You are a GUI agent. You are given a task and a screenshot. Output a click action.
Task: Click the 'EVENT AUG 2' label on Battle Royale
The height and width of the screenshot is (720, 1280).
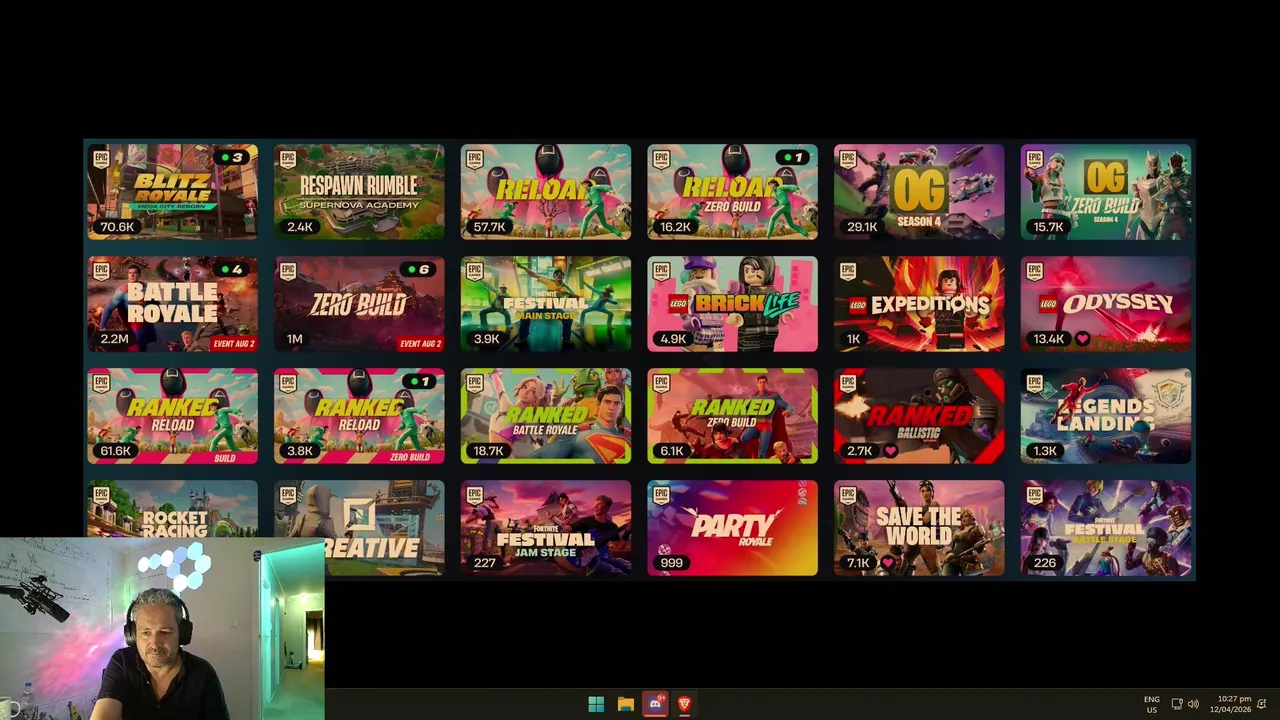pyautogui.click(x=234, y=344)
